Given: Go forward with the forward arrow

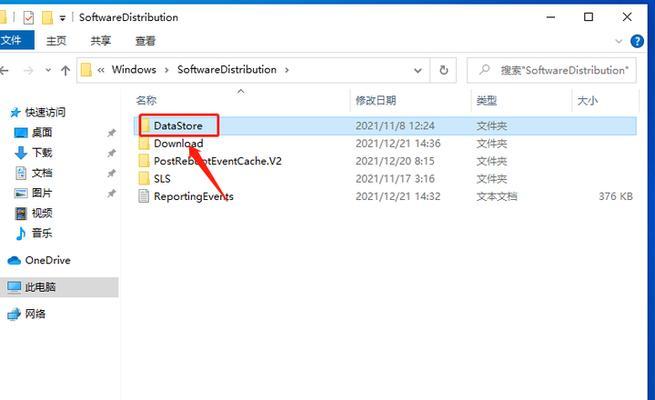Looking at the screenshot, I should pyautogui.click(x=28, y=70).
